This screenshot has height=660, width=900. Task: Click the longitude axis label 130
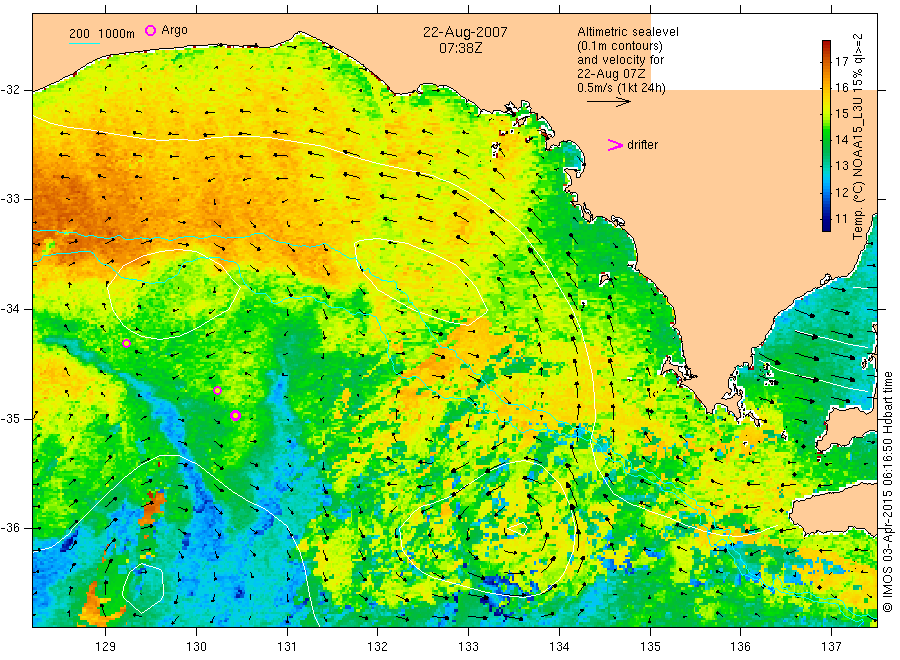tap(196, 647)
